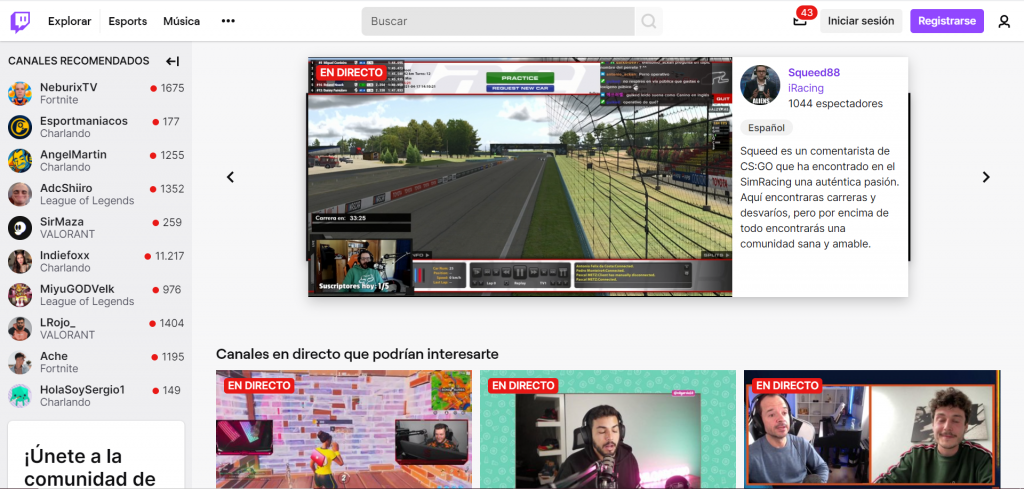Click LRojo_ channel avatar
This screenshot has height=489, width=1024.
coord(20,329)
